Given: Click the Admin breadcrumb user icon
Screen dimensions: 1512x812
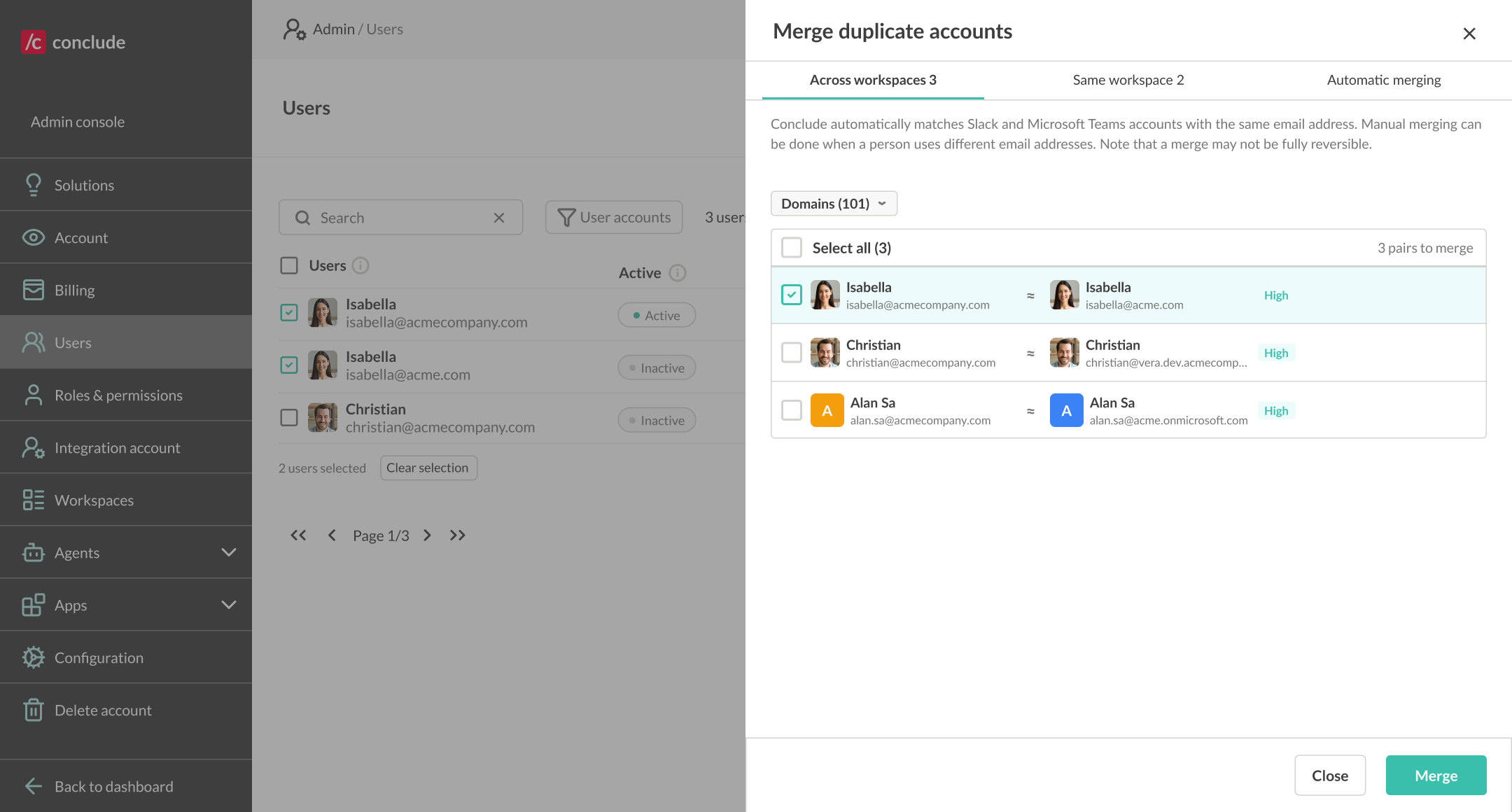Looking at the screenshot, I should point(294,29).
